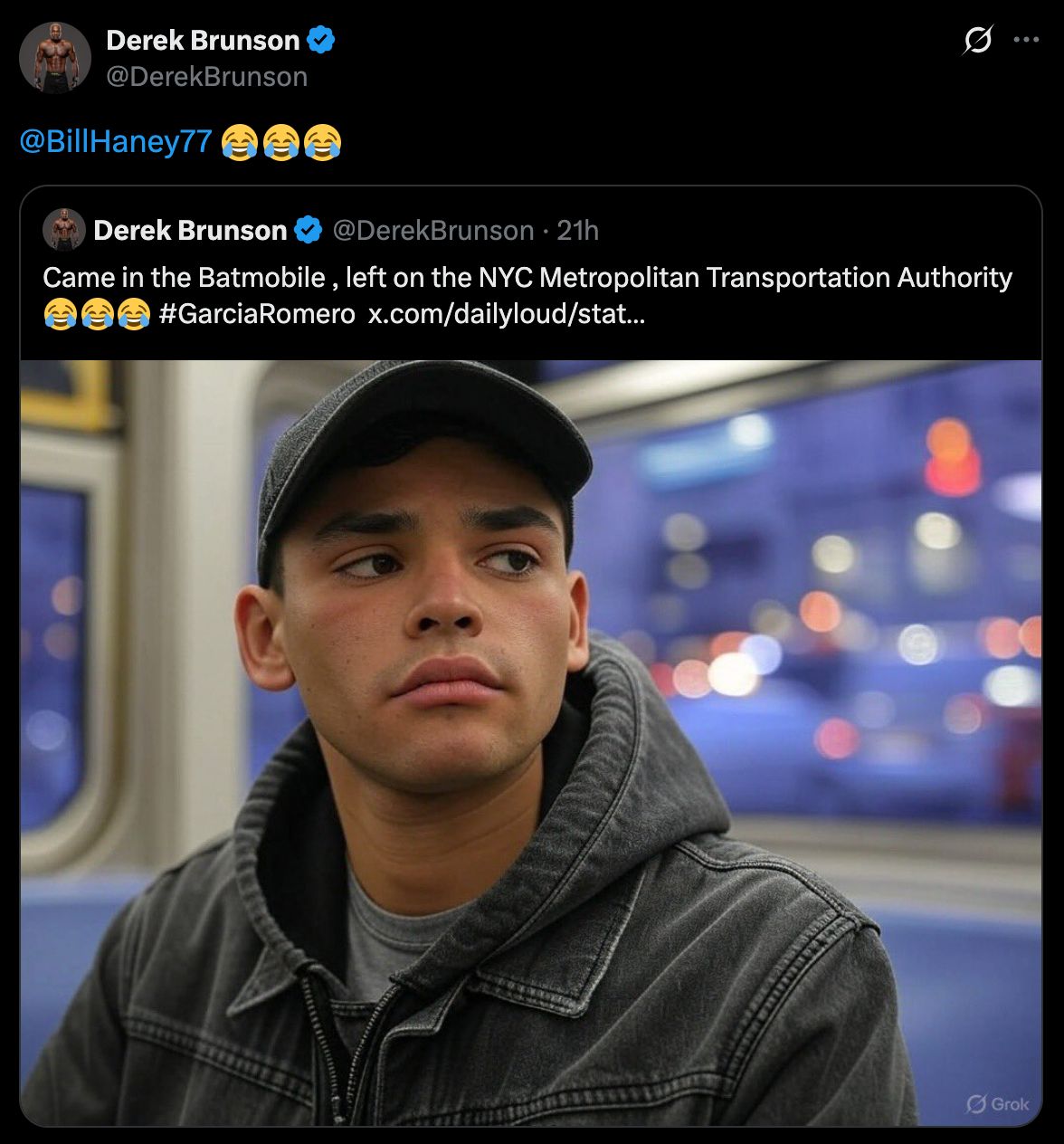Click the quoted post text about Batmobile
The height and width of the screenshot is (1144, 1064).
pyautogui.click(x=527, y=295)
